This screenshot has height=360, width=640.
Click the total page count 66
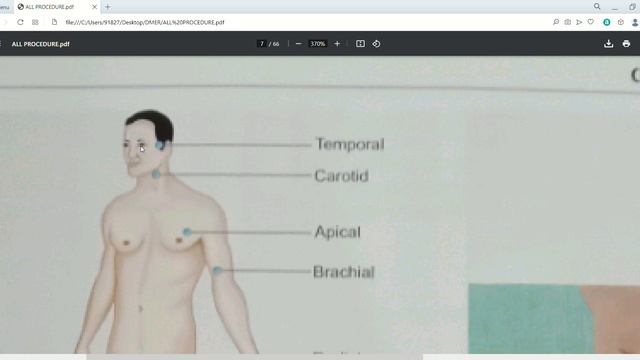coord(276,44)
